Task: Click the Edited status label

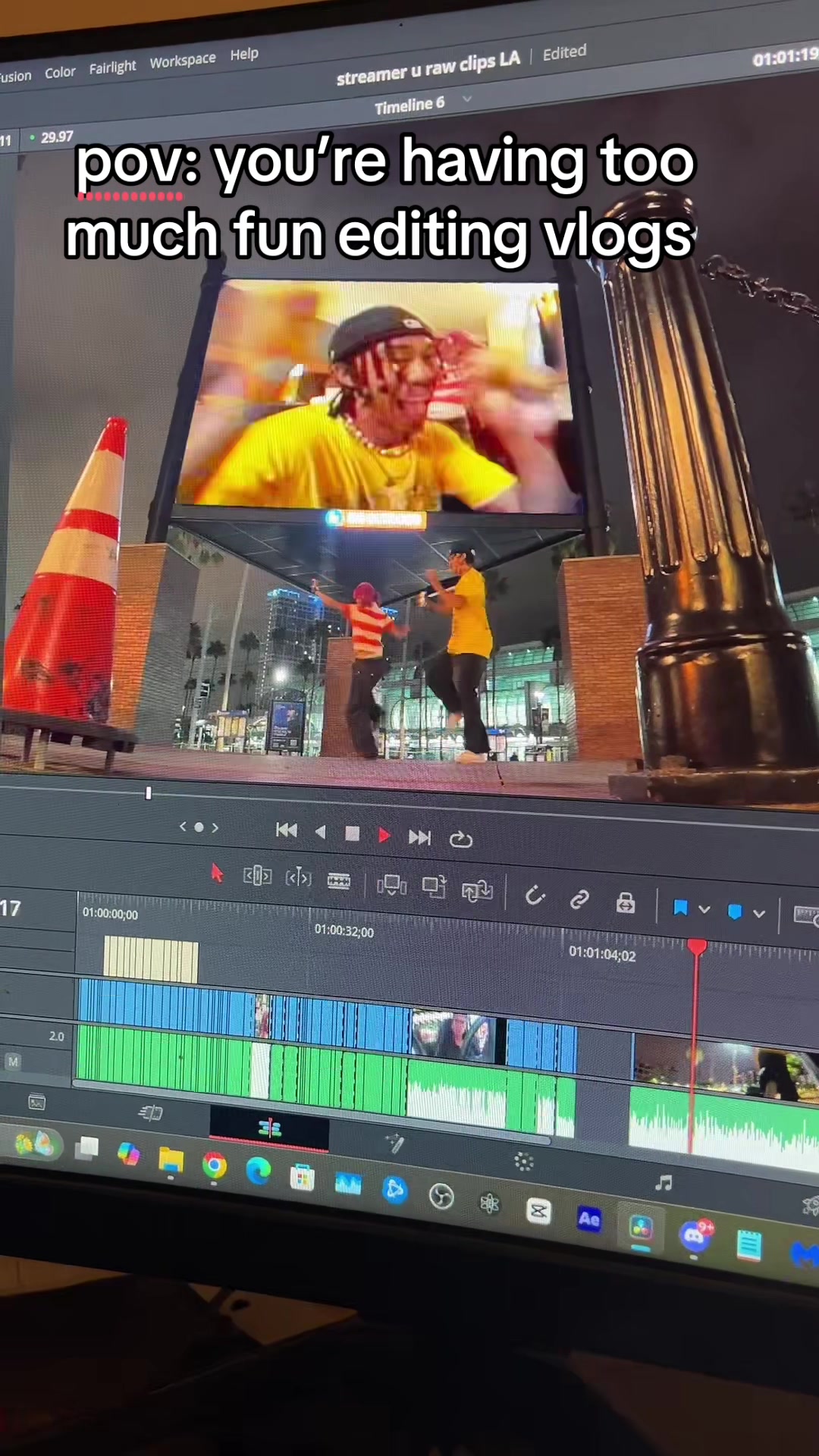Action: pos(564,52)
